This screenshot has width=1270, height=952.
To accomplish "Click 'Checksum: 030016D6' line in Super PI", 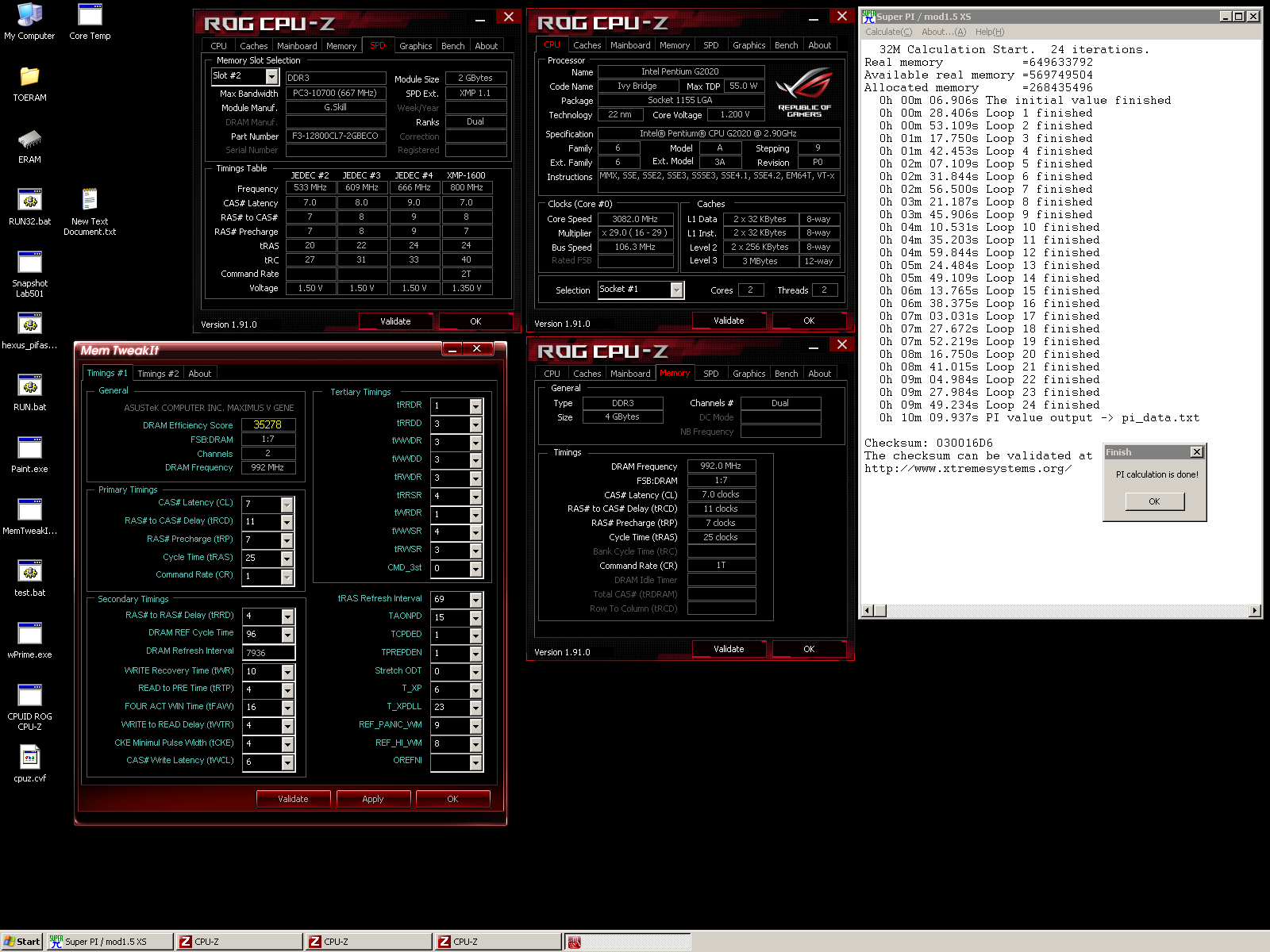I will [x=929, y=443].
